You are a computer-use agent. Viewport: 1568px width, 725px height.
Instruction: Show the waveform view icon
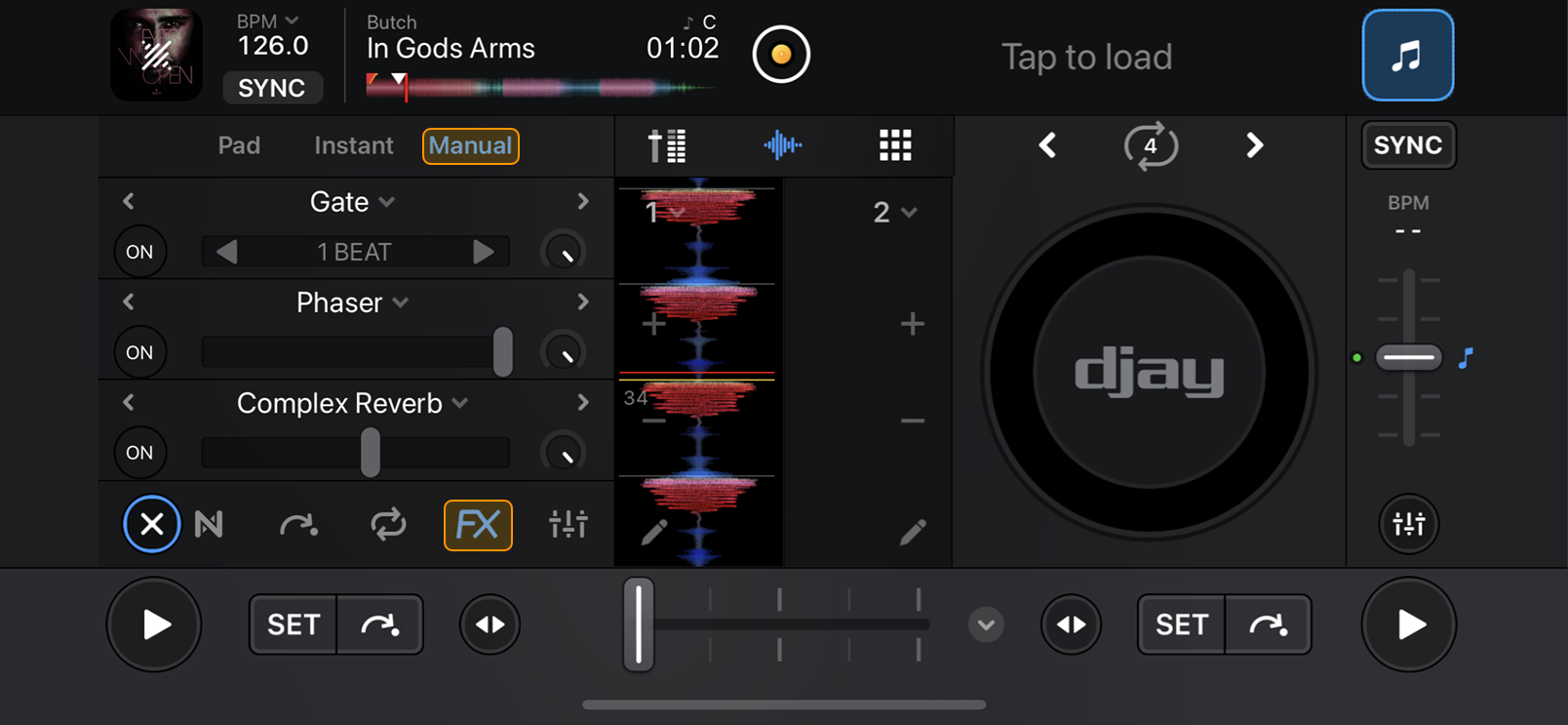pyautogui.click(x=782, y=145)
